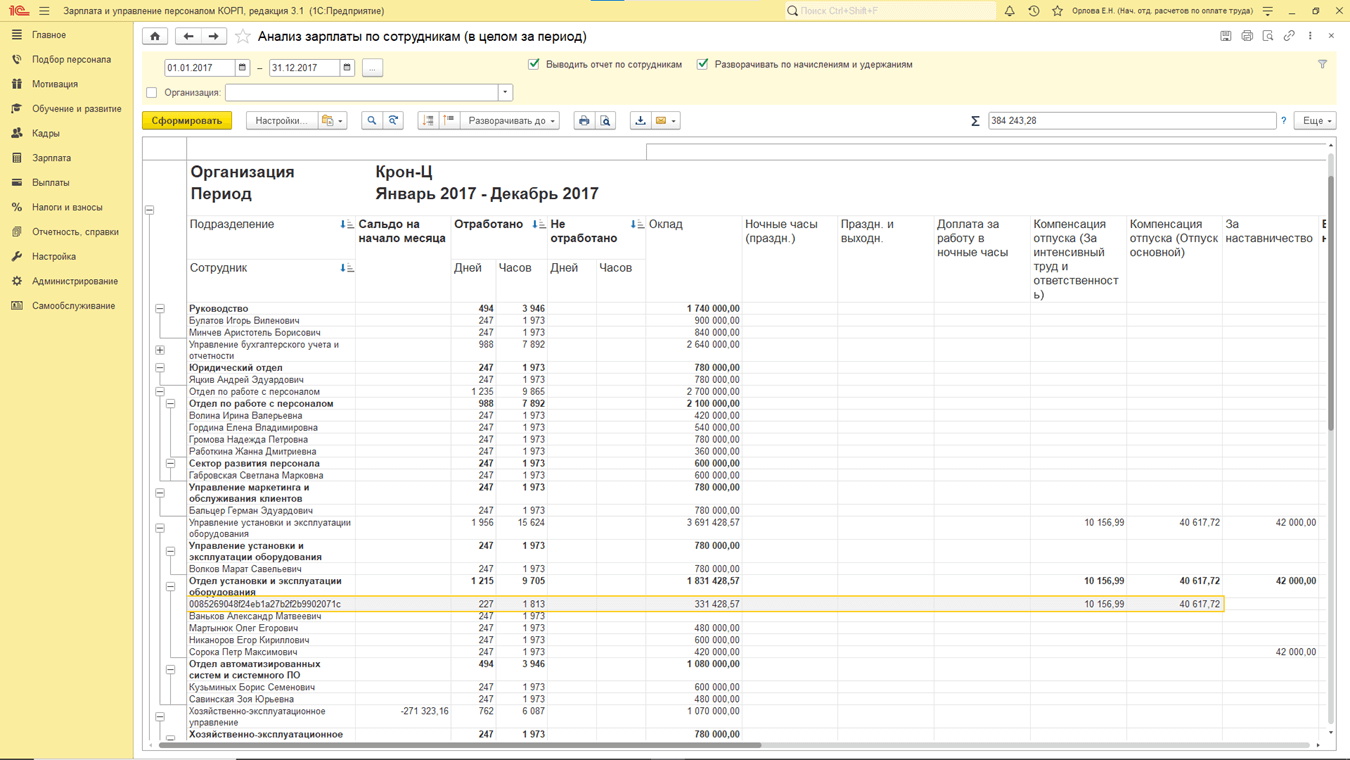Open the Настройки... button
The image size is (1350, 760).
point(280,121)
